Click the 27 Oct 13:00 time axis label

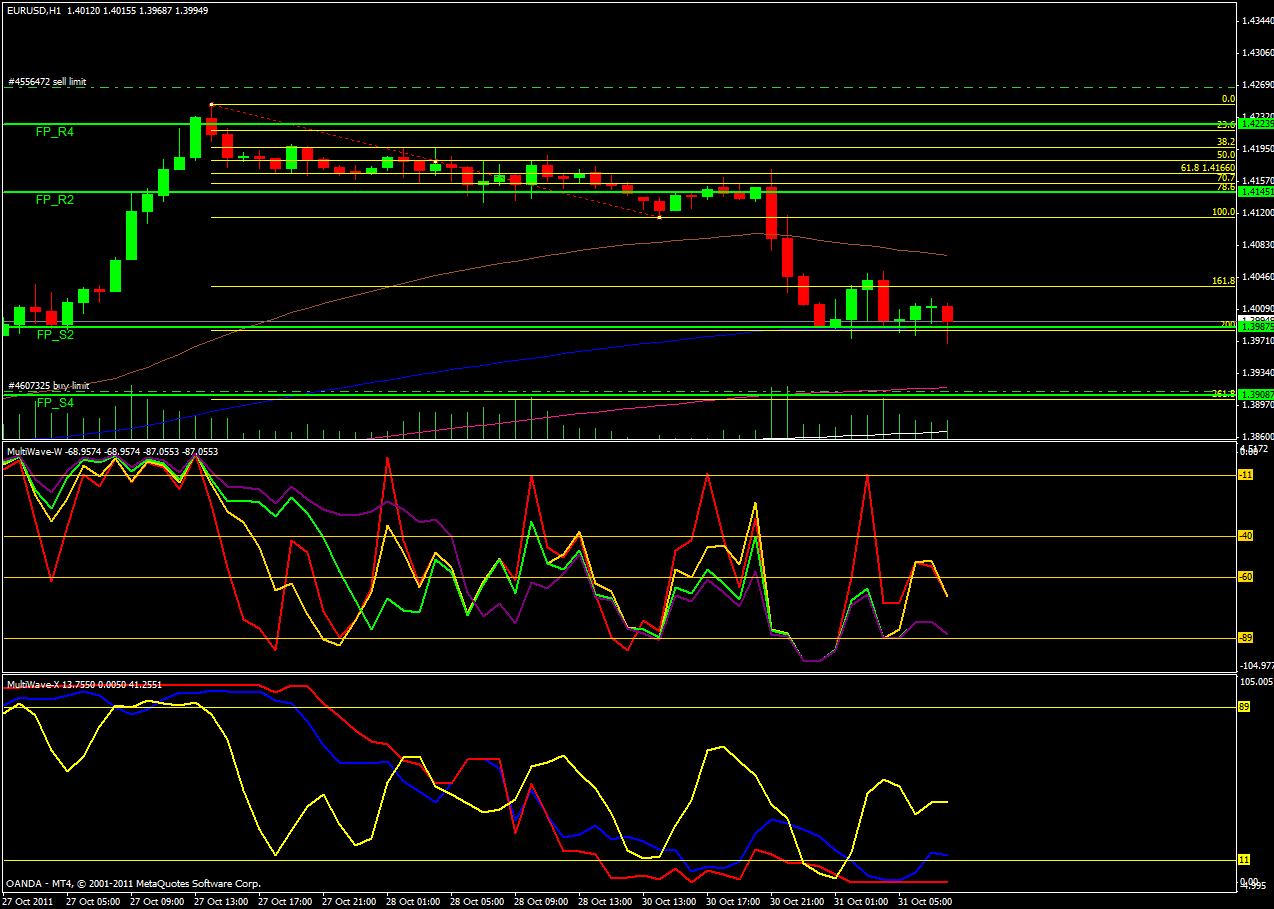pos(219,901)
